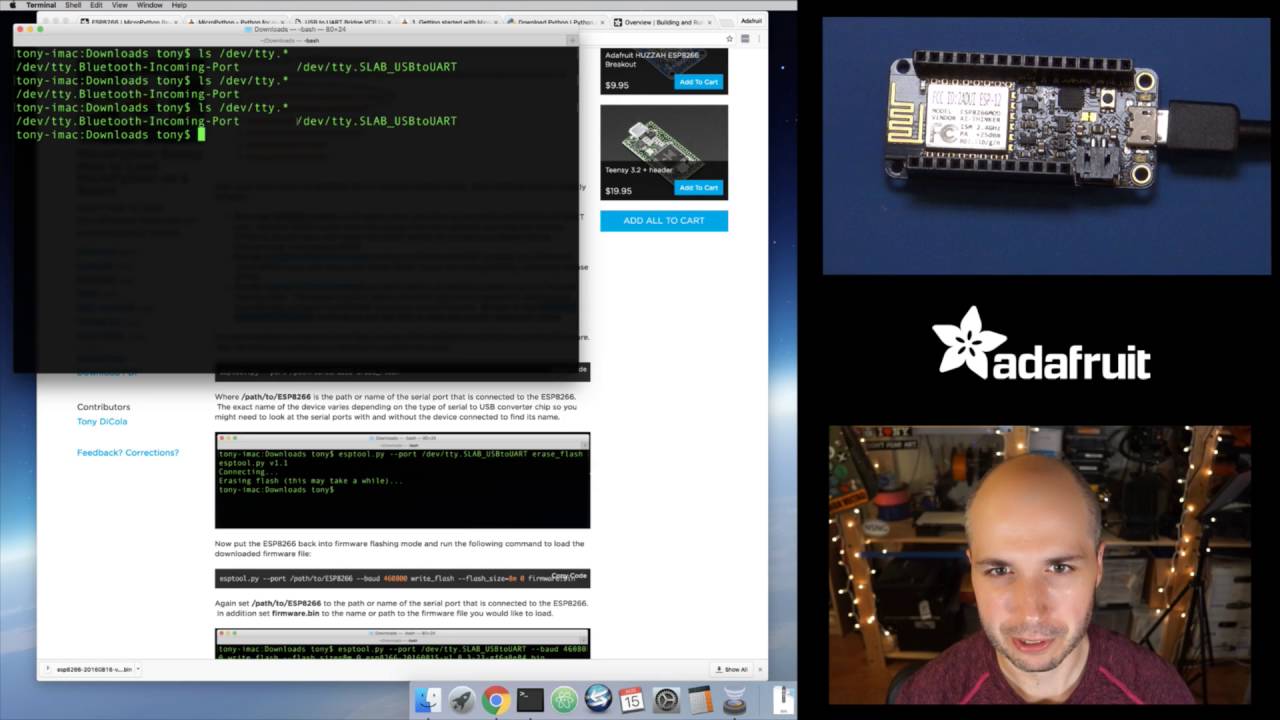Open Calendar from the dock

pyautogui.click(x=631, y=700)
